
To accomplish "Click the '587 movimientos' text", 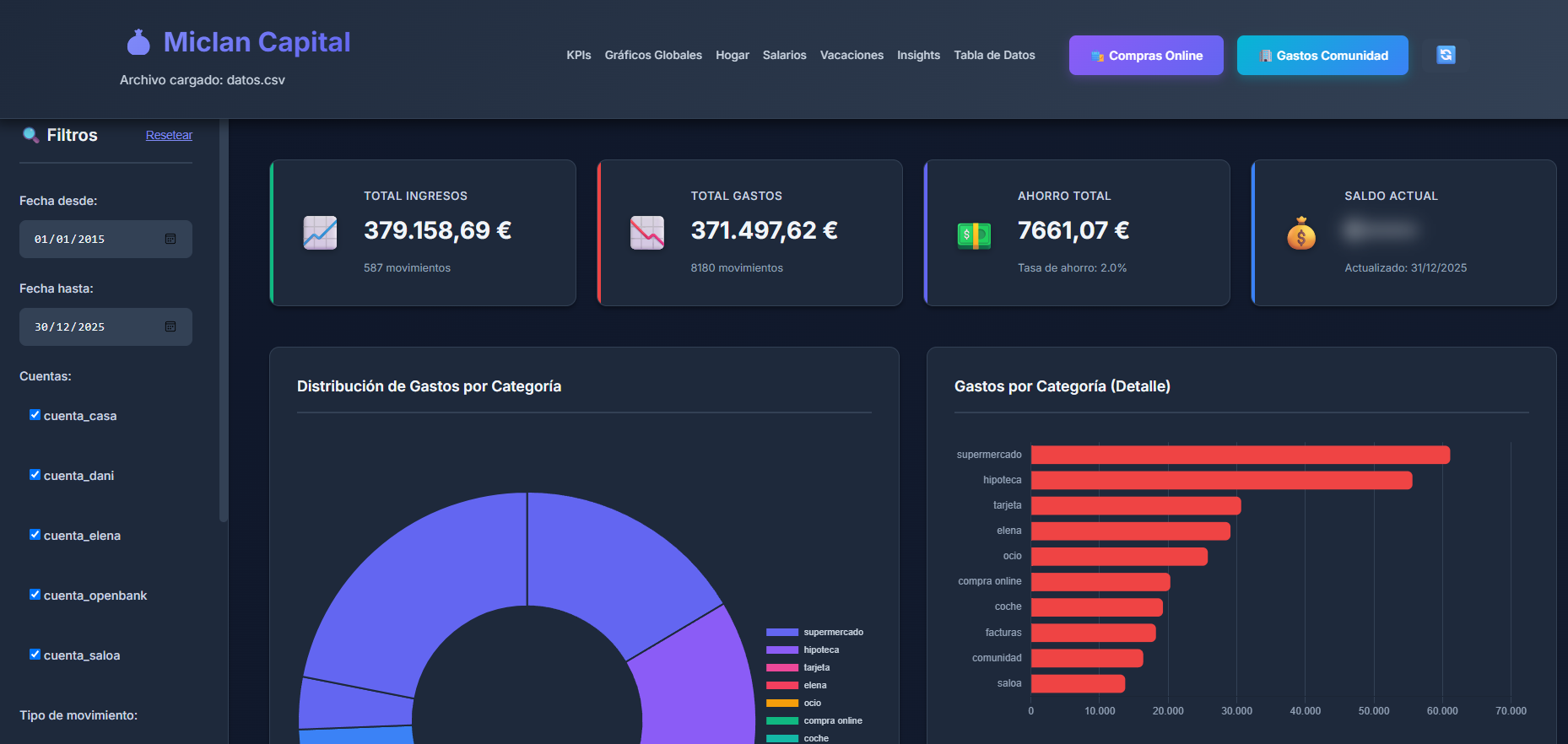I will (x=407, y=267).
